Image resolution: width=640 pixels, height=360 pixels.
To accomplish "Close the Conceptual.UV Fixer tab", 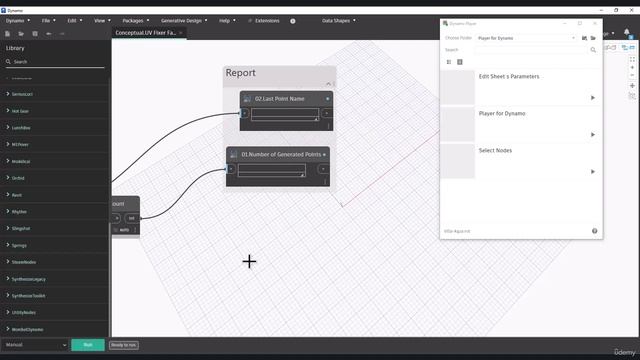I will tap(181, 33).
